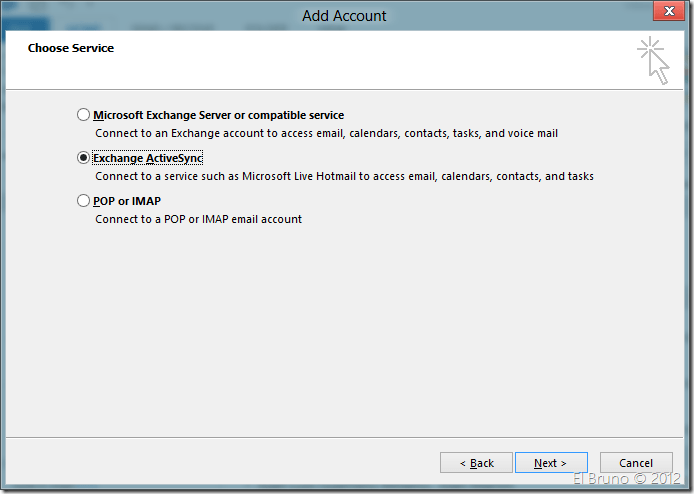This screenshot has height=494, width=694.
Task: Click the 'Microsoft Exchange Server or compatible service' label
Action: pos(218,115)
